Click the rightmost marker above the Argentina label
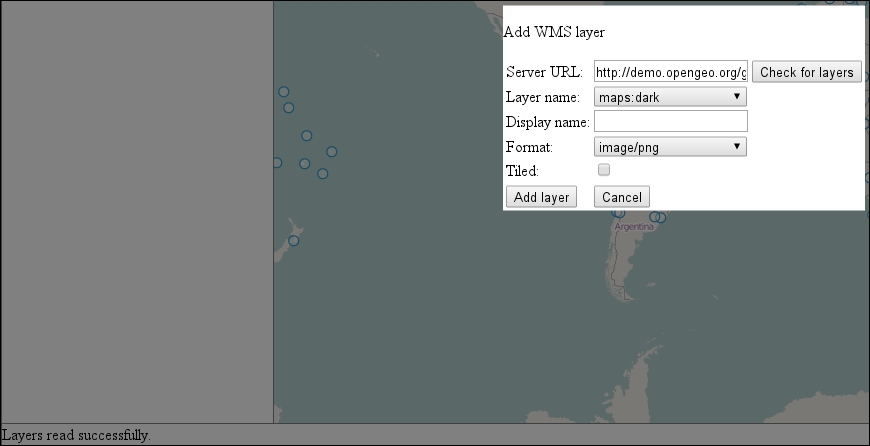The height and width of the screenshot is (446, 870). pyautogui.click(x=661, y=217)
